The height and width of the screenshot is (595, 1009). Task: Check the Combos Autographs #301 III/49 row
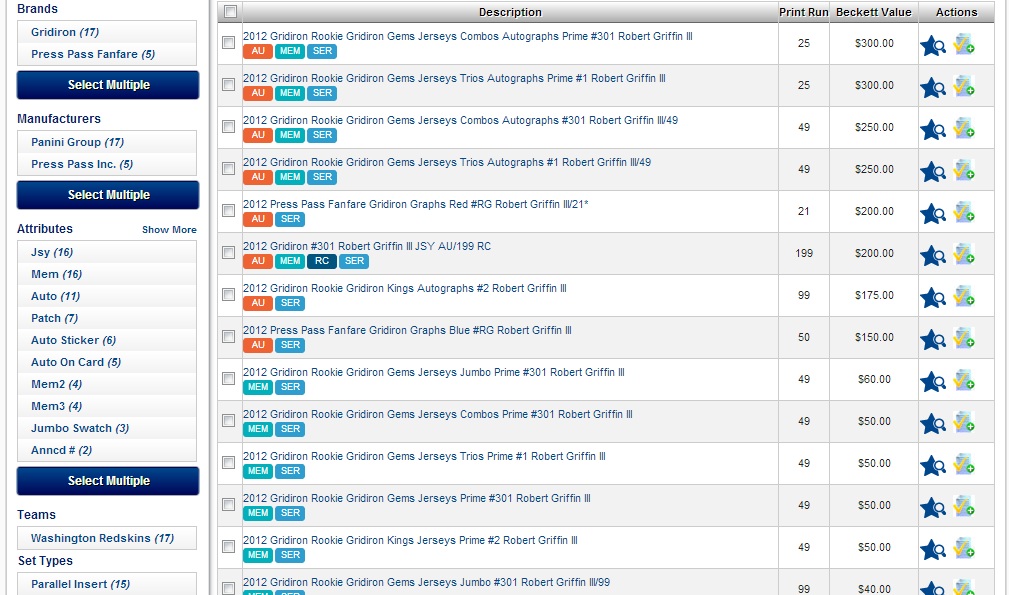[x=228, y=126]
